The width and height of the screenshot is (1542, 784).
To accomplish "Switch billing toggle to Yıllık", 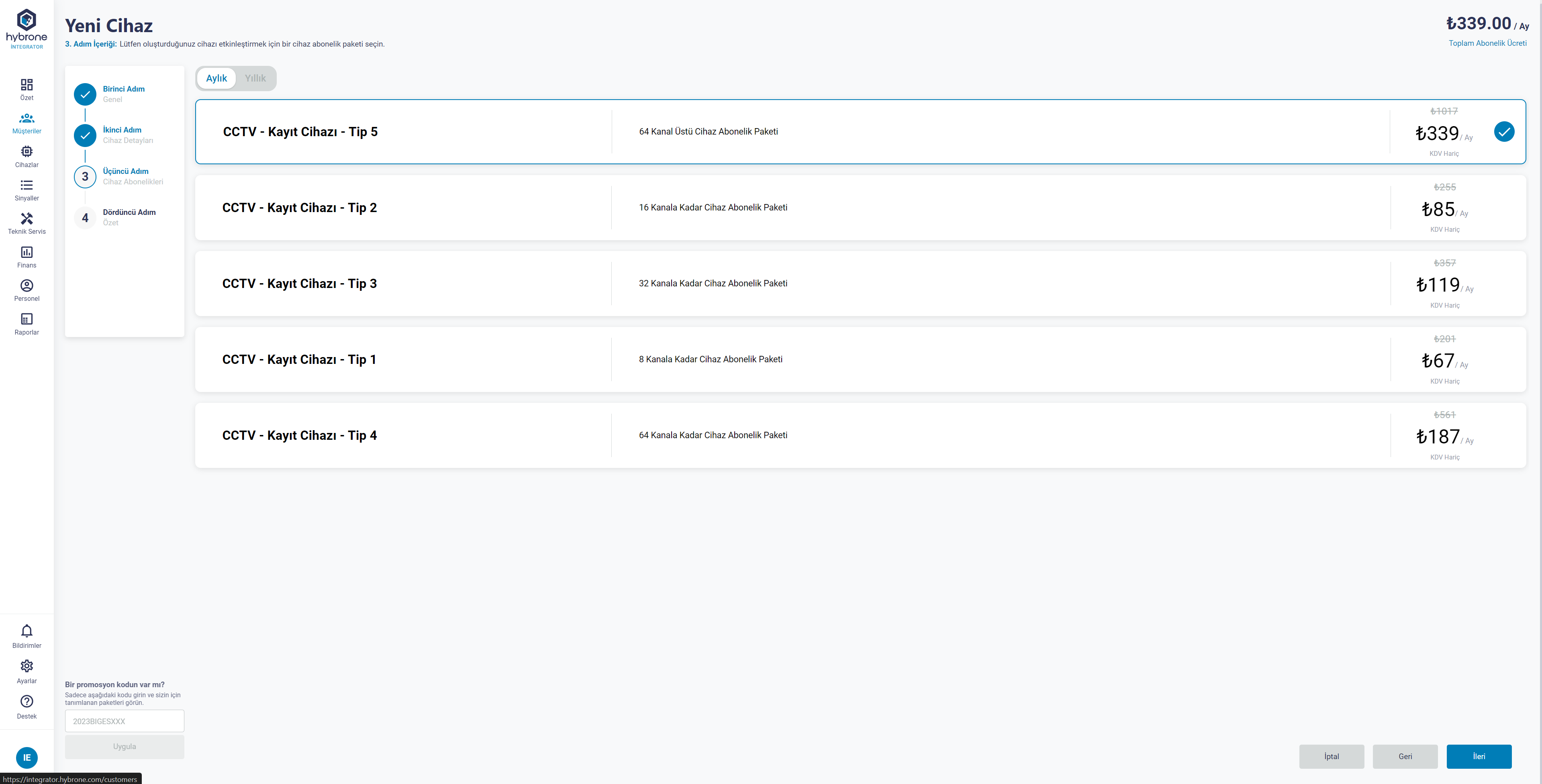I will [255, 78].
